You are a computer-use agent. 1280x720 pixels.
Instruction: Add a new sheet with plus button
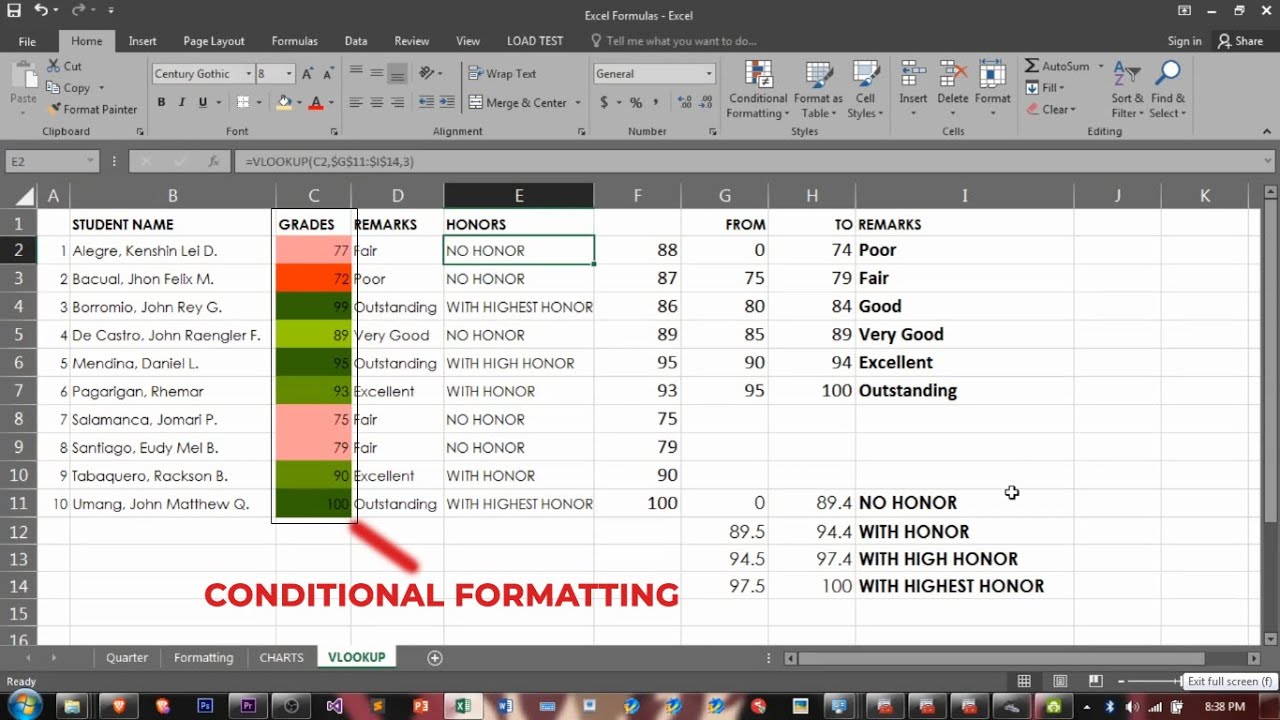pyautogui.click(x=434, y=657)
